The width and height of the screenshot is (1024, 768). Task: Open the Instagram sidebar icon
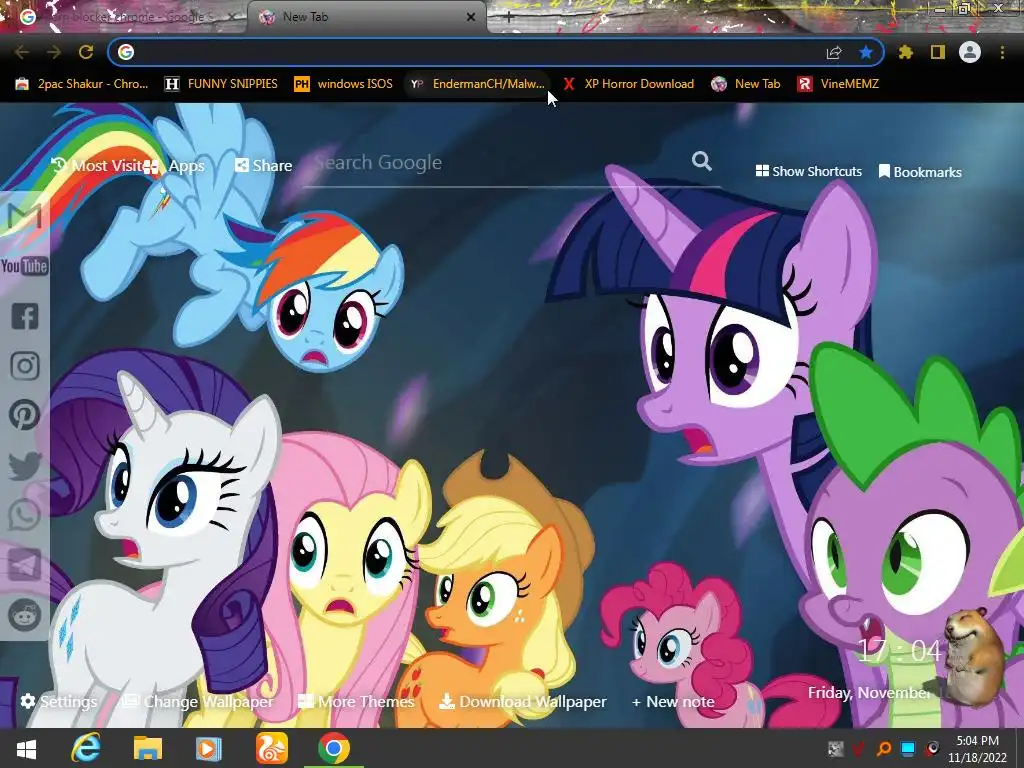(x=25, y=366)
